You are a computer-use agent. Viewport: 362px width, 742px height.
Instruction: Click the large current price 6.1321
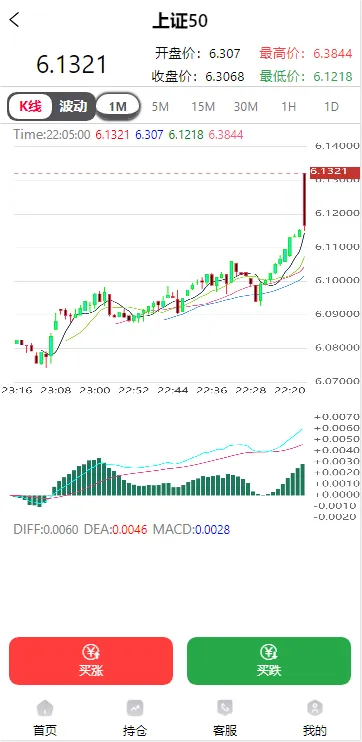(71, 65)
